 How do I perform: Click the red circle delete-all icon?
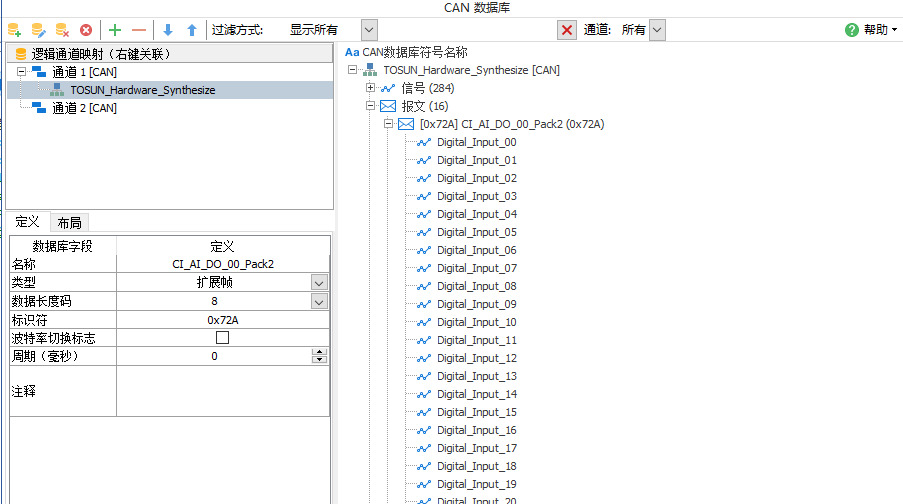[x=86, y=30]
